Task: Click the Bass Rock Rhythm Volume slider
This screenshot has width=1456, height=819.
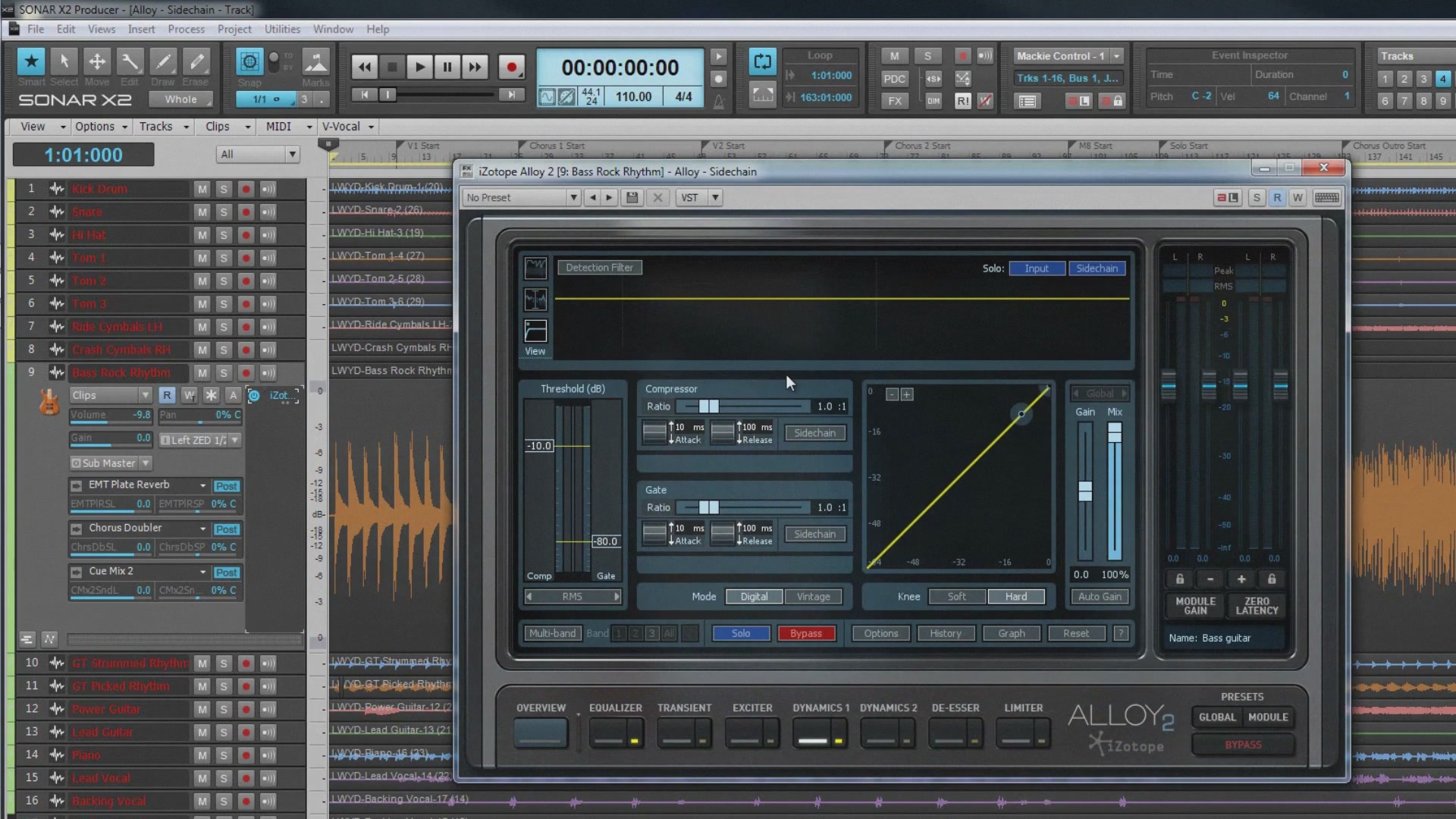Action: (111, 416)
